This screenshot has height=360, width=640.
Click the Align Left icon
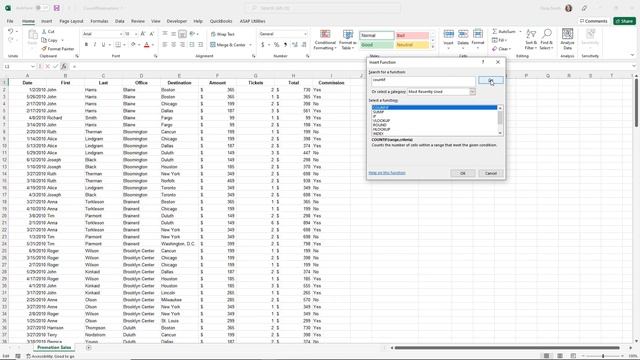pyautogui.click(x=165, y=44)
